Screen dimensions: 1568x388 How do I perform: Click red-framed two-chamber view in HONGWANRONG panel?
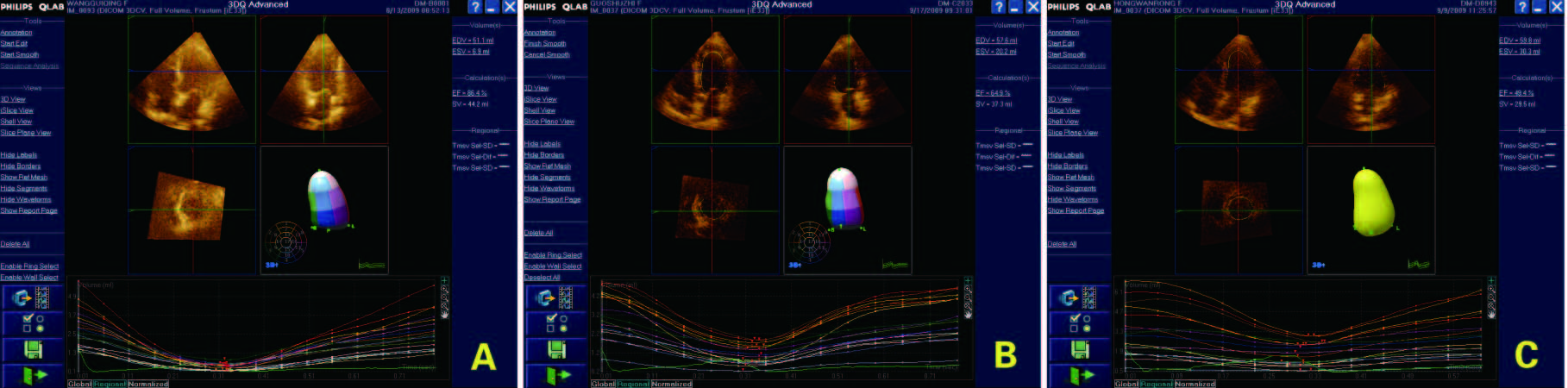click(1371, 78)
